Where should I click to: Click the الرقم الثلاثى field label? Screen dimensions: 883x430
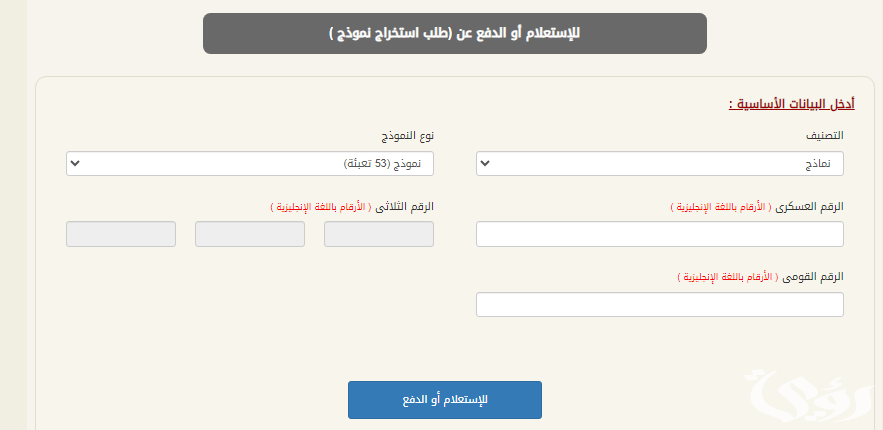tap(405, 207)
